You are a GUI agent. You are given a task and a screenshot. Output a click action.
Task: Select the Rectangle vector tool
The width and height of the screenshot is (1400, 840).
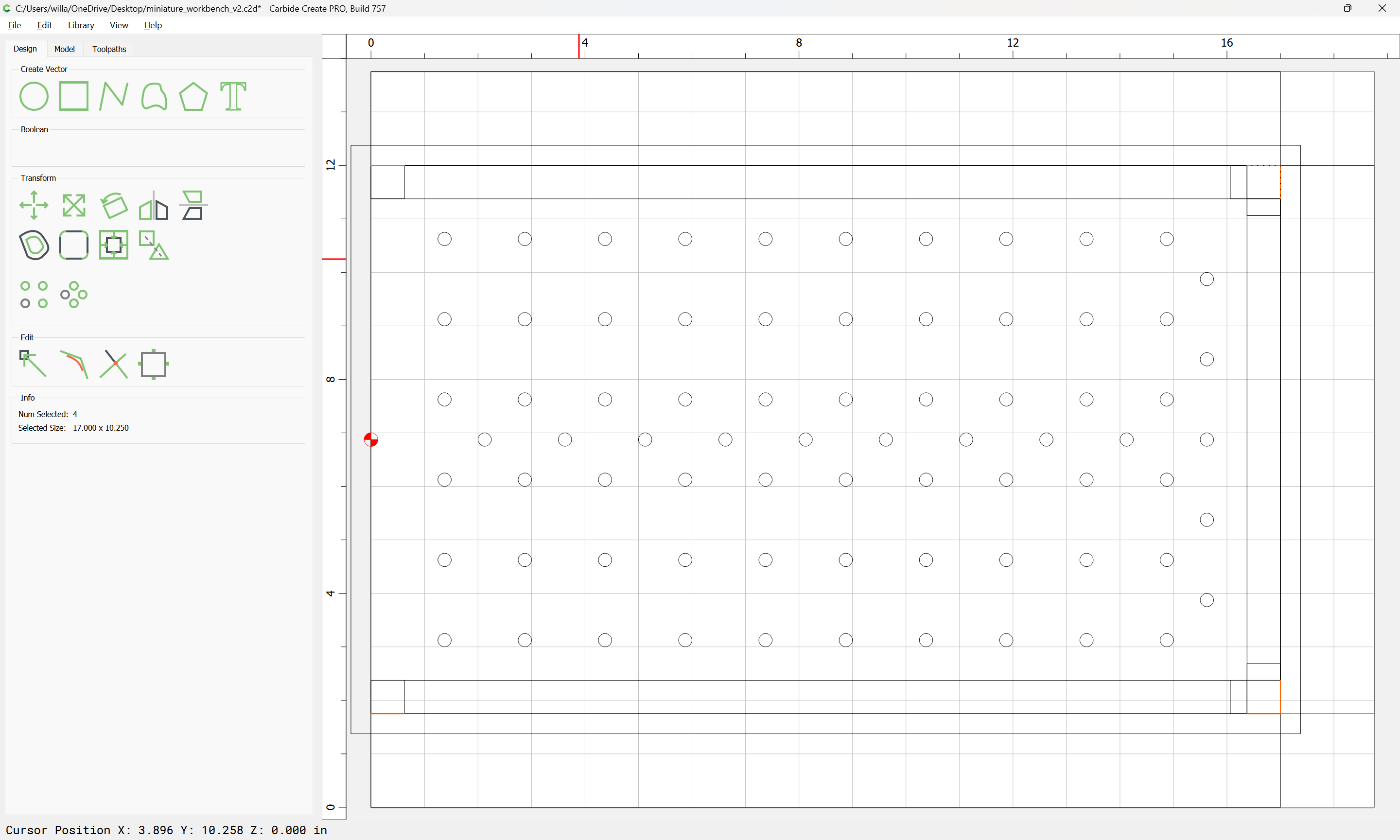tap(73, 96)
